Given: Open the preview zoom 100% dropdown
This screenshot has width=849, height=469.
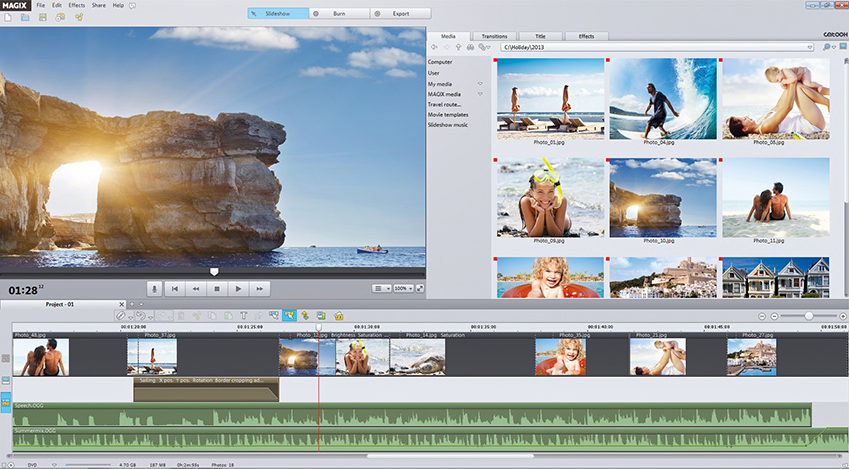Looking at the screenshot, I should coord(403,289).
